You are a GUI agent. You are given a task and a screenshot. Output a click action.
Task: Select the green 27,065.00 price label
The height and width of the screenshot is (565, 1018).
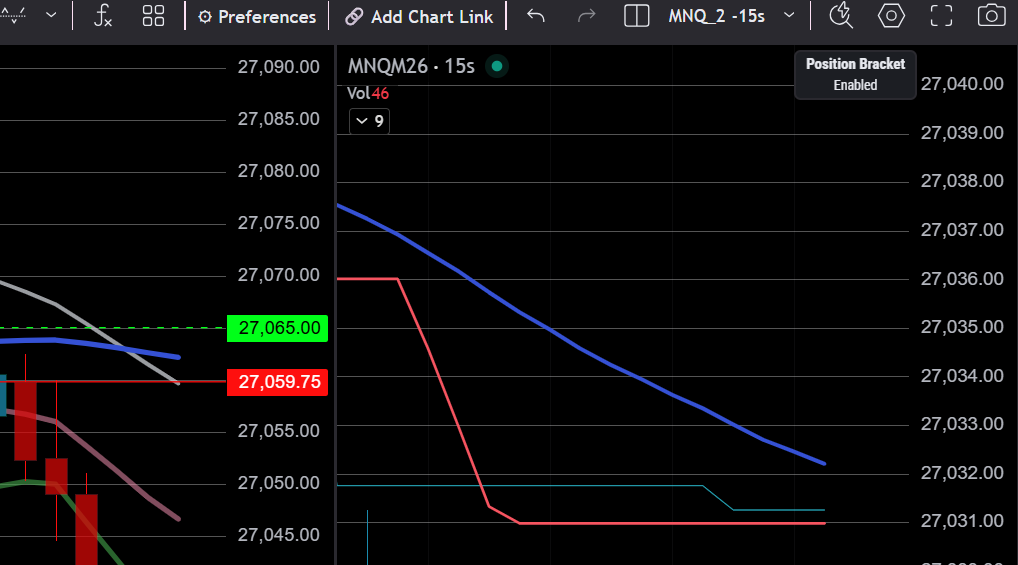tap(277, 329)
